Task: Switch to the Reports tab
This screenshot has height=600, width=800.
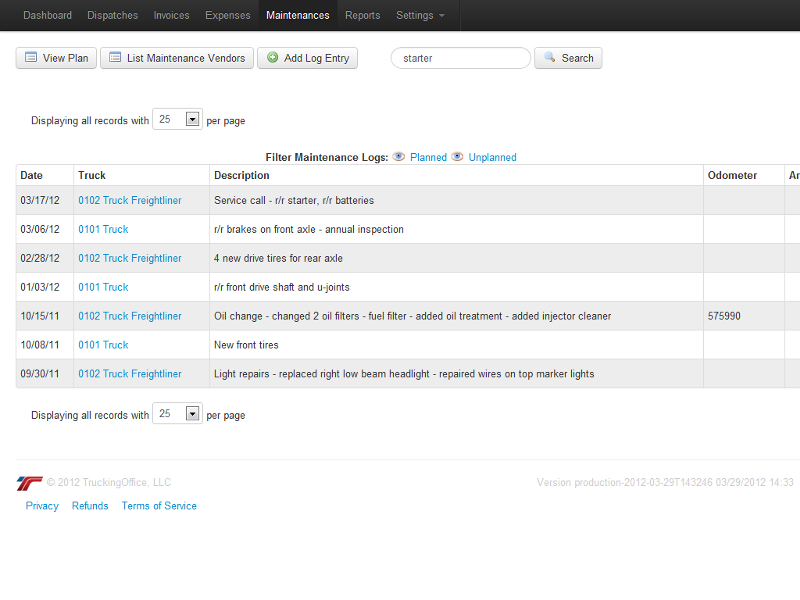Action: (362, 15)
